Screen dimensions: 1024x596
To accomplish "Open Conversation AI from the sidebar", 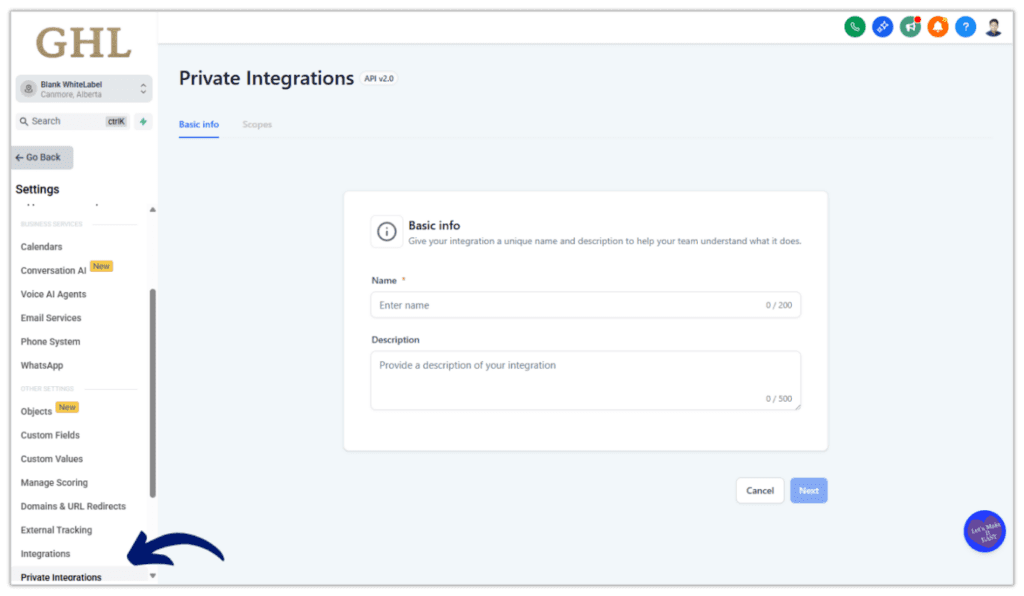I will tap(53, 269).
